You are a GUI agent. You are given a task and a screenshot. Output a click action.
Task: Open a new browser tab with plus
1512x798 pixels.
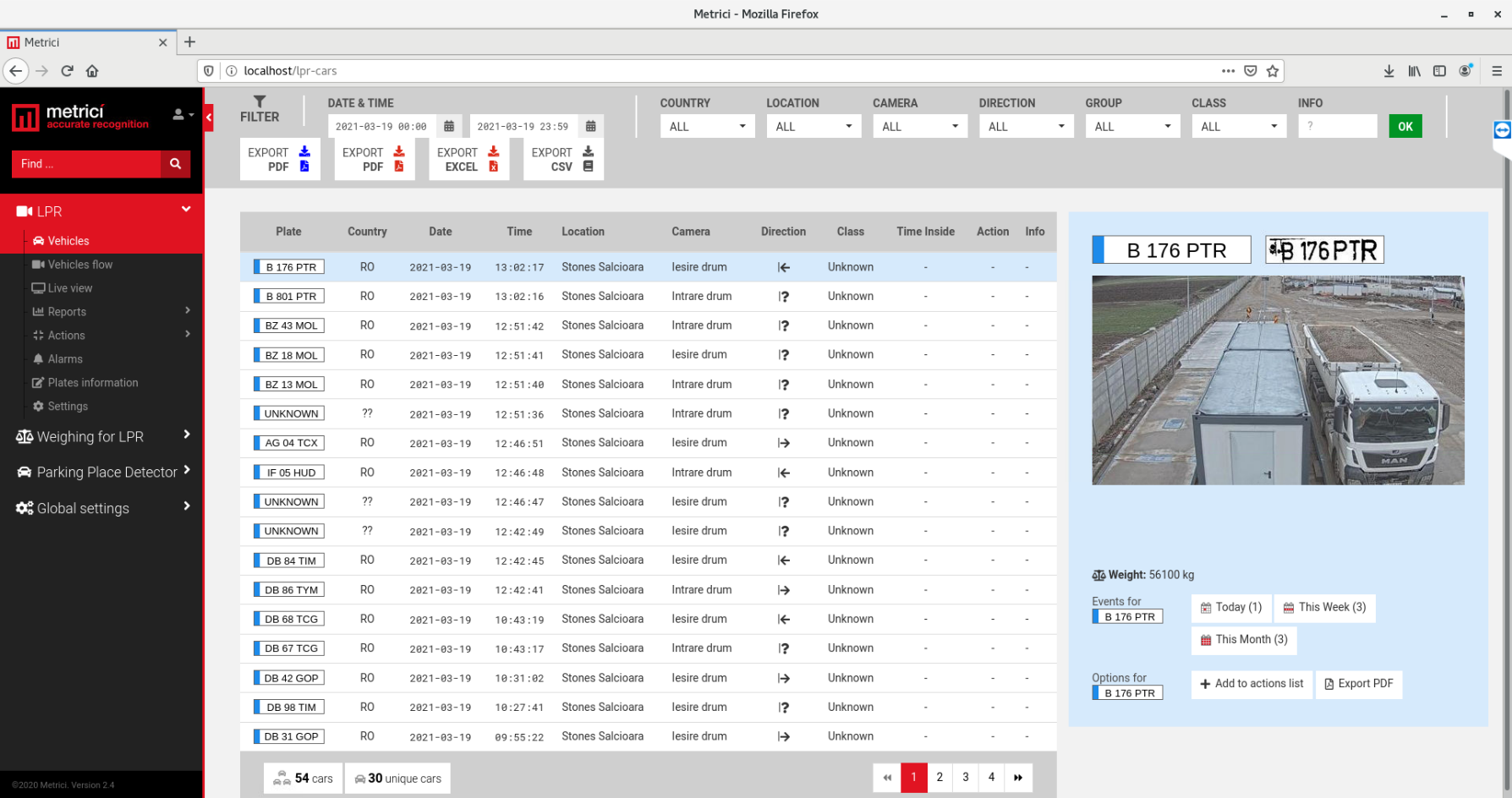(x=189, y=42)
